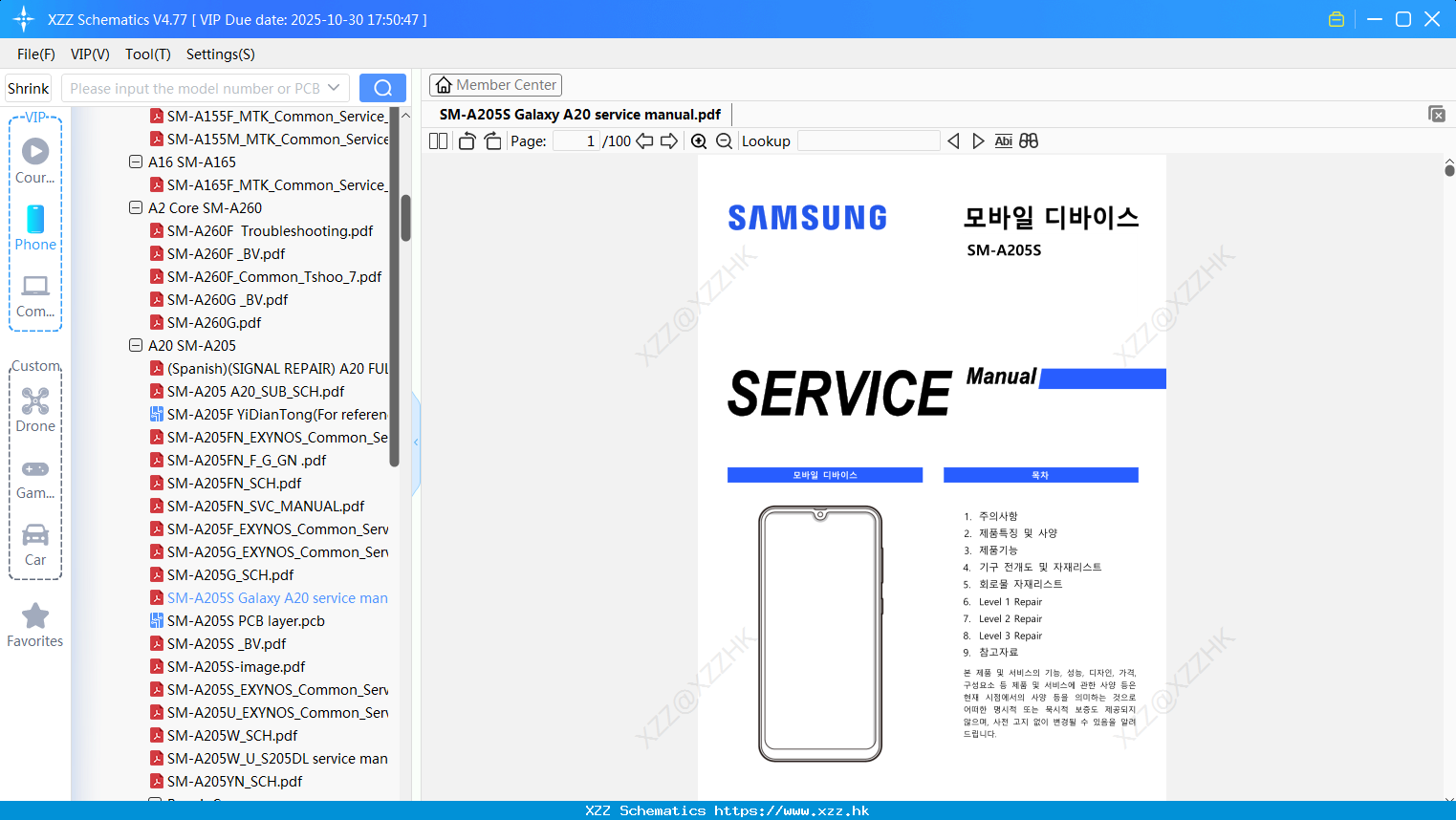The width and height of the screenshot is (1456, 820).
Task: Open SM-A260G.pdf
Action: click(x=214, y=323)
